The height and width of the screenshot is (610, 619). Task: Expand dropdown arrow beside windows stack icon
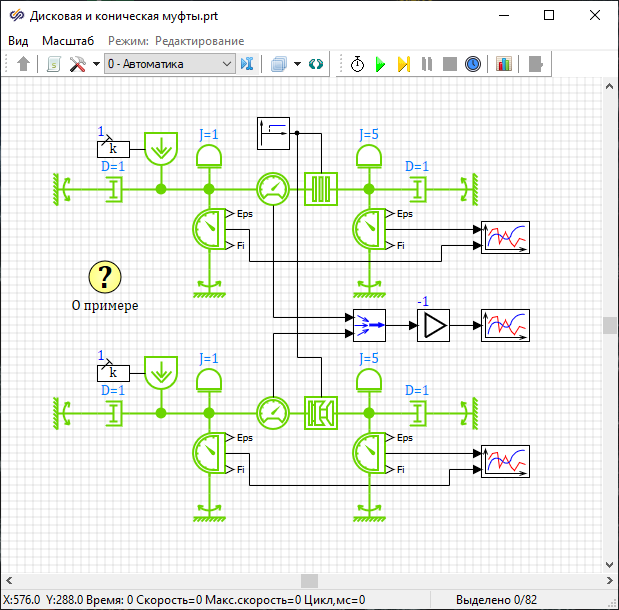tap(297, 64)
